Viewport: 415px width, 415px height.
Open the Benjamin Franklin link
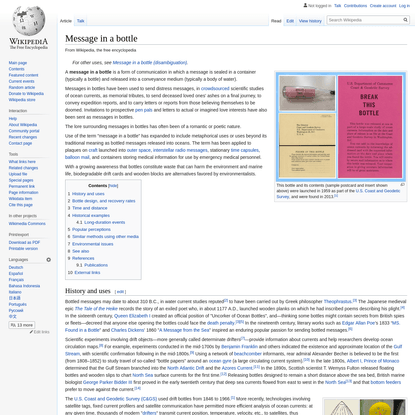[x=239, y=346]
